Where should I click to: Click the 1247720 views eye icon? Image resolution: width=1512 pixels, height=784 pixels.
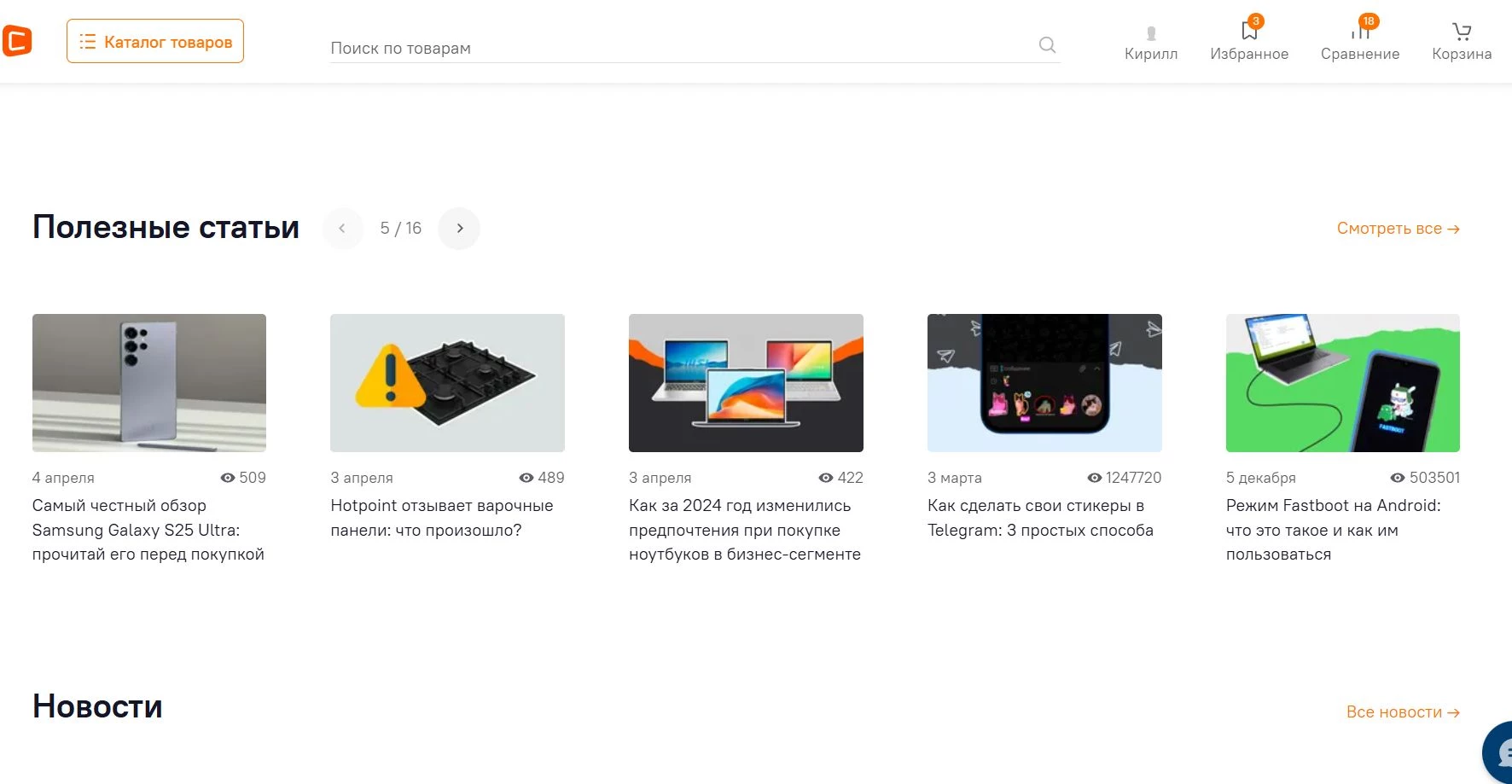[1095, 478]
